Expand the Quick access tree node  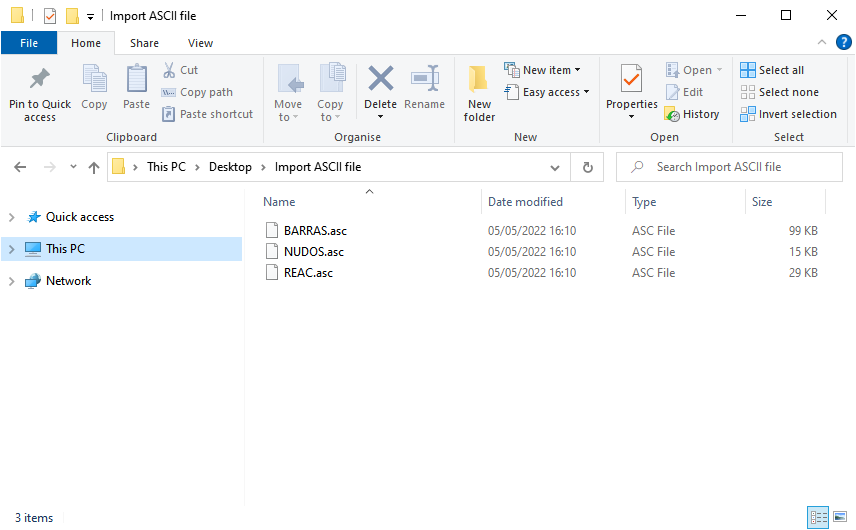click(12, 217)
